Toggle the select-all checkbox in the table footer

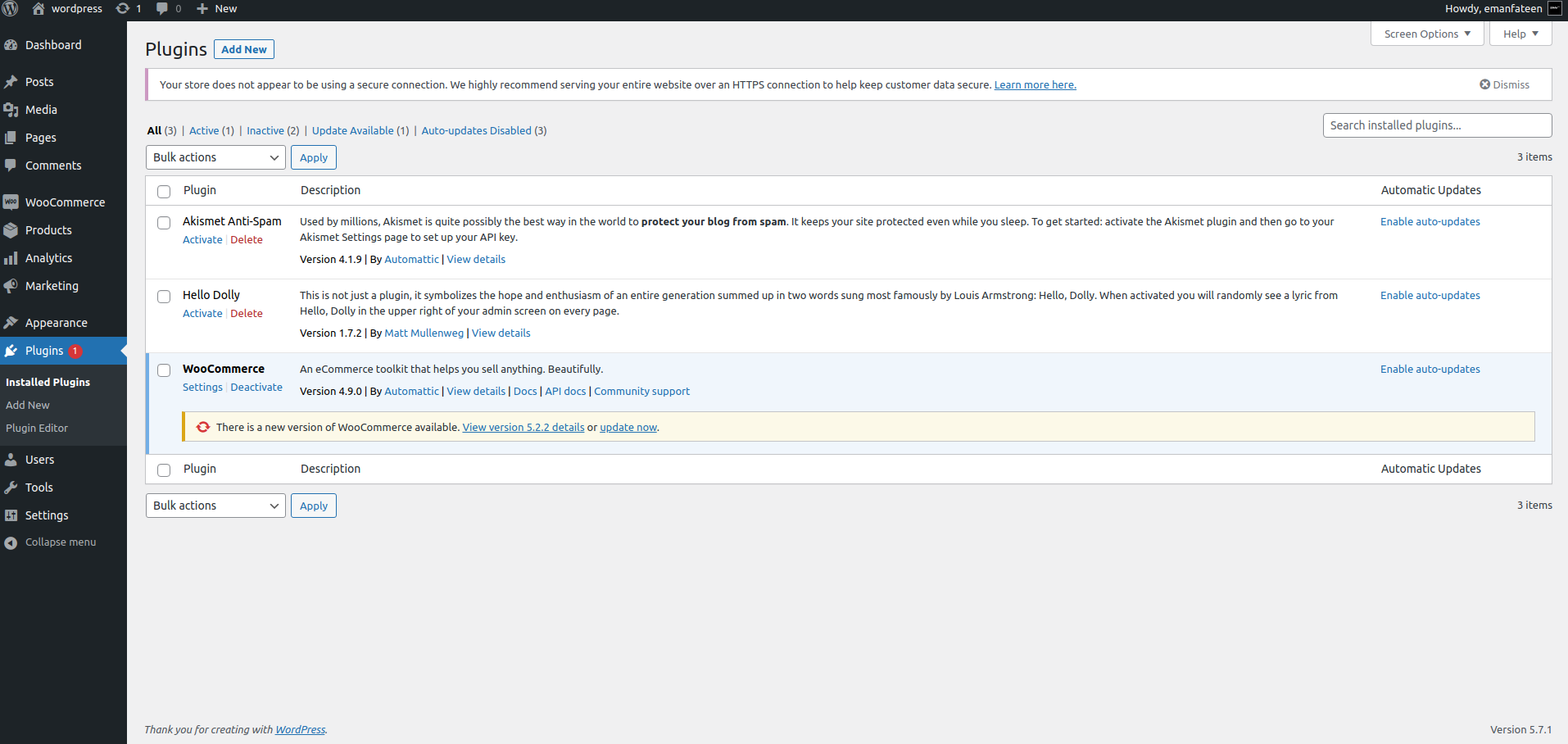(164, 470)
